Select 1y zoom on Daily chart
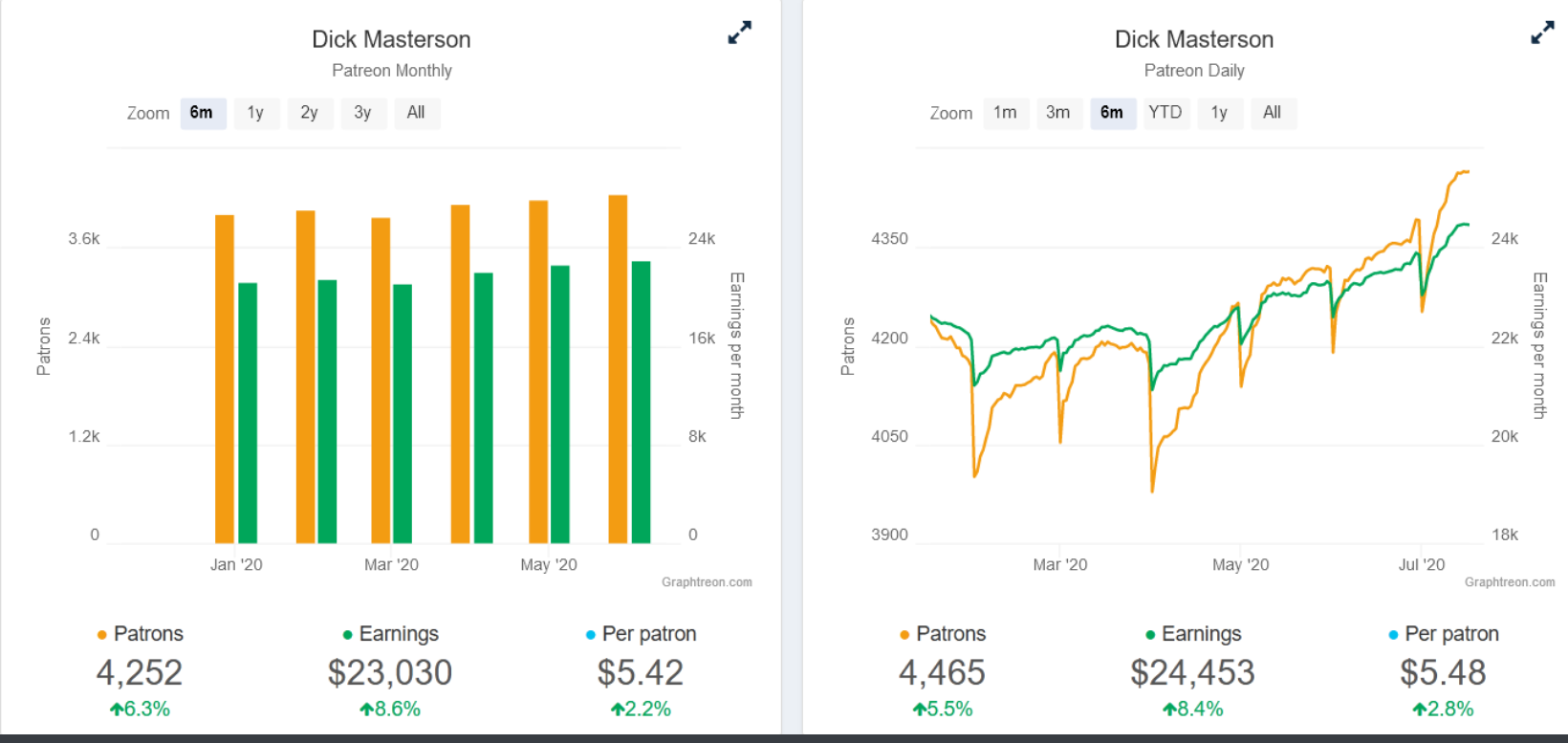Viewport: 1568px width, 743px height. (x=1220, y=113)
